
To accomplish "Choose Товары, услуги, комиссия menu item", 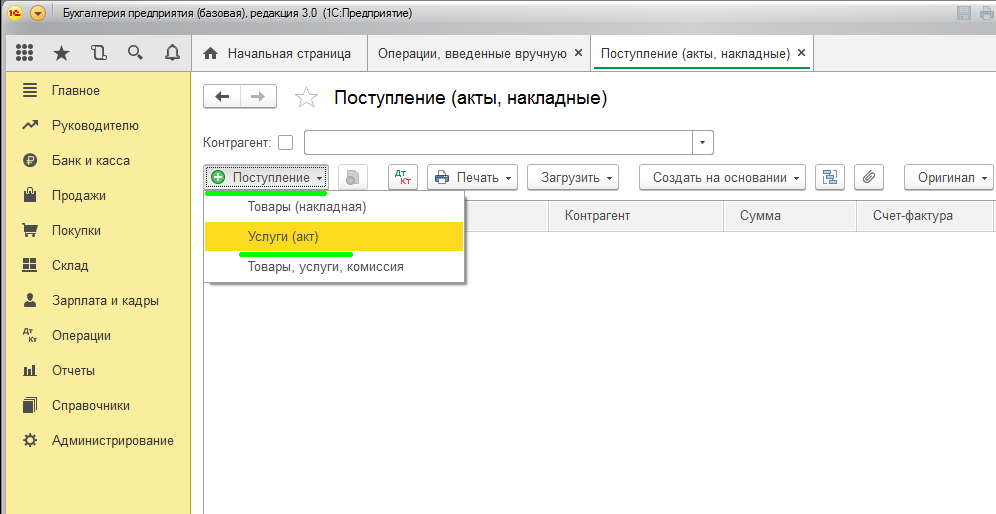I will (334, 267).
